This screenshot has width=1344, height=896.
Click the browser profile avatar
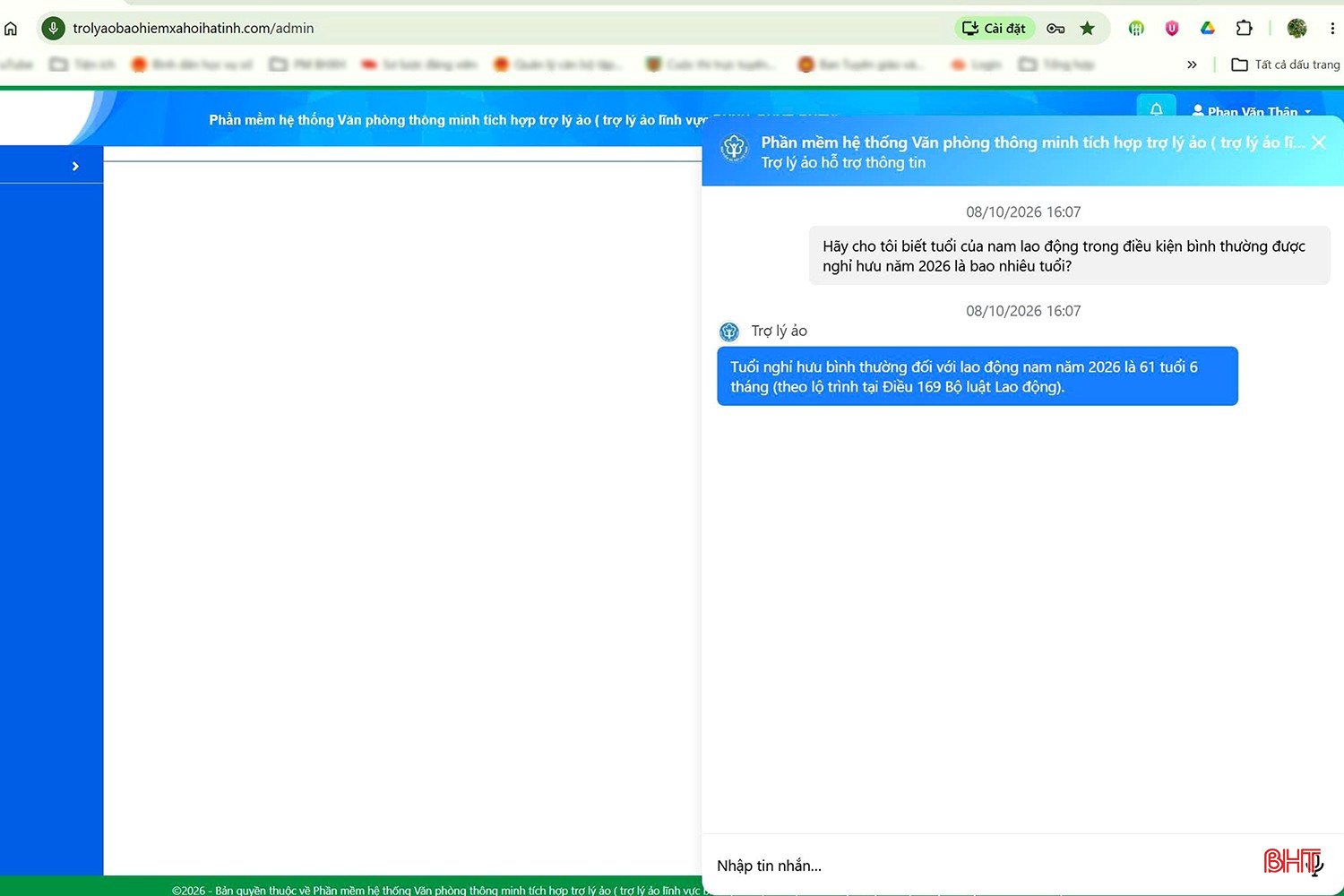tap(1297, 29)
